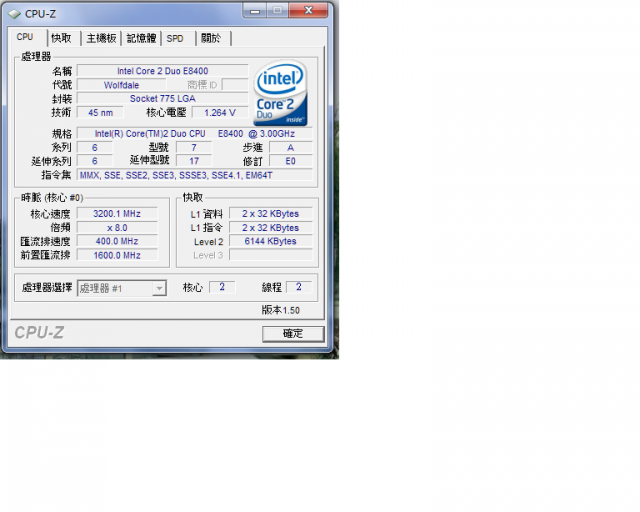This screenshot has height=512, width=640.
Task: Click the specification field E8400 @ 3.00GHz
Action: point(195,134)
